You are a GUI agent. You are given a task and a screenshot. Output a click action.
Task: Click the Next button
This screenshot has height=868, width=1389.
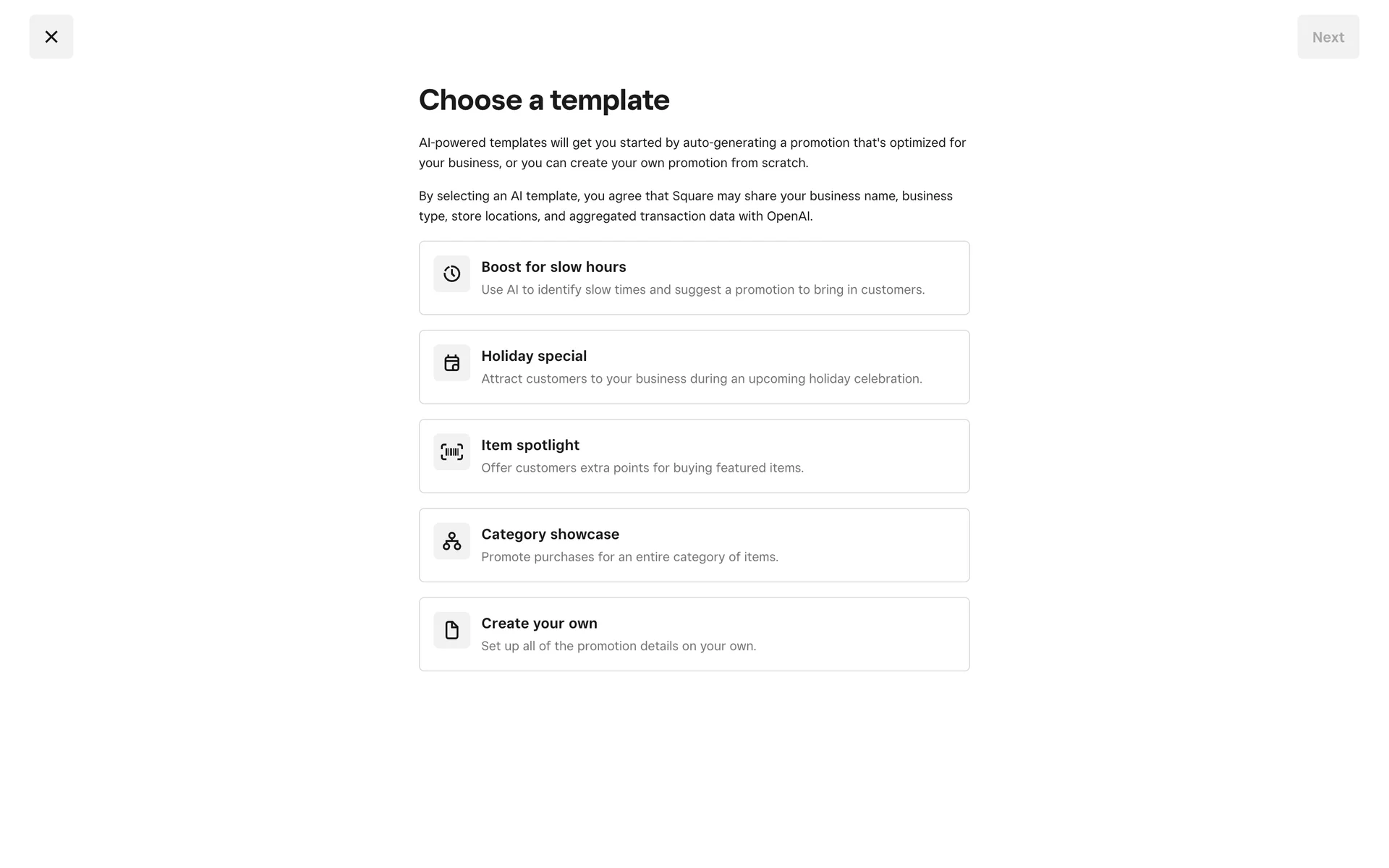click(1328, 37)
